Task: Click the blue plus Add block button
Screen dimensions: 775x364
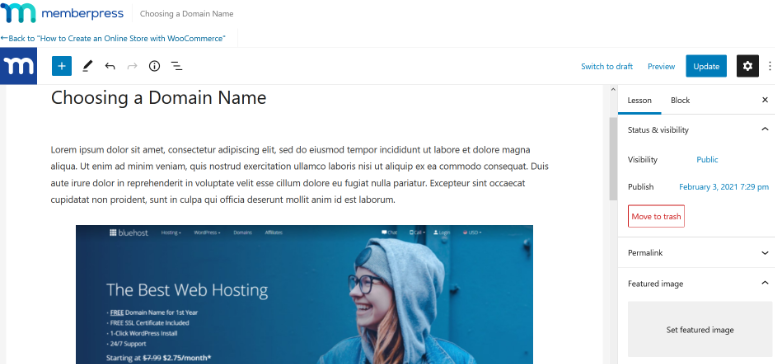Action: coord(62,66)
